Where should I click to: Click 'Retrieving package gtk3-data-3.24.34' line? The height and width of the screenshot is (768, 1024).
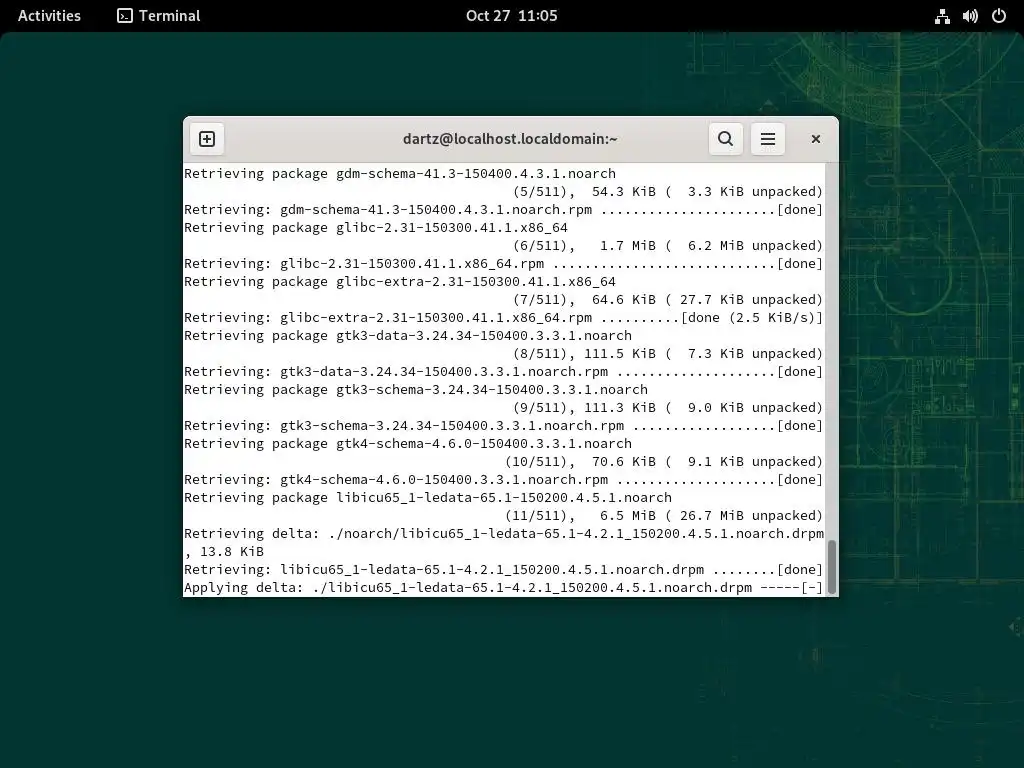click(x=408, y=336)
